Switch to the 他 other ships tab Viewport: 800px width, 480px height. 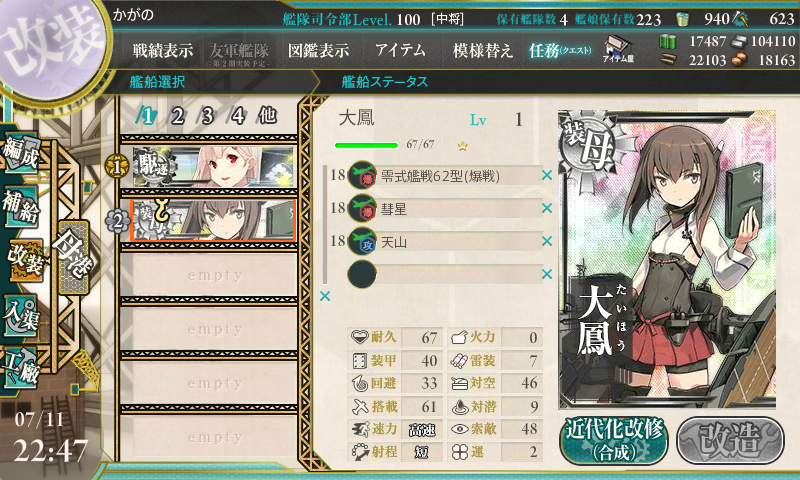point(267,116)
